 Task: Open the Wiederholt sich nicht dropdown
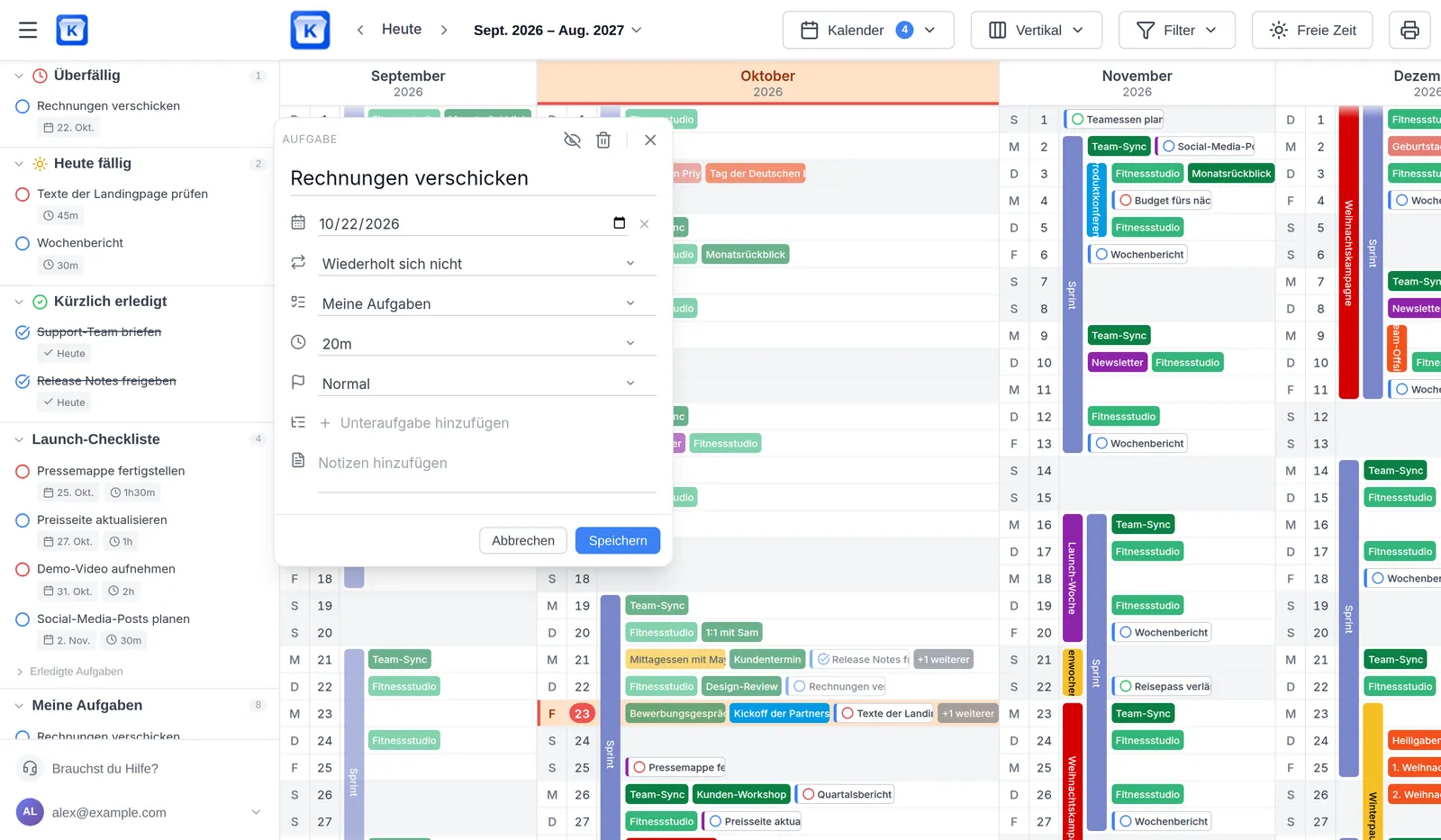[486, 264]
